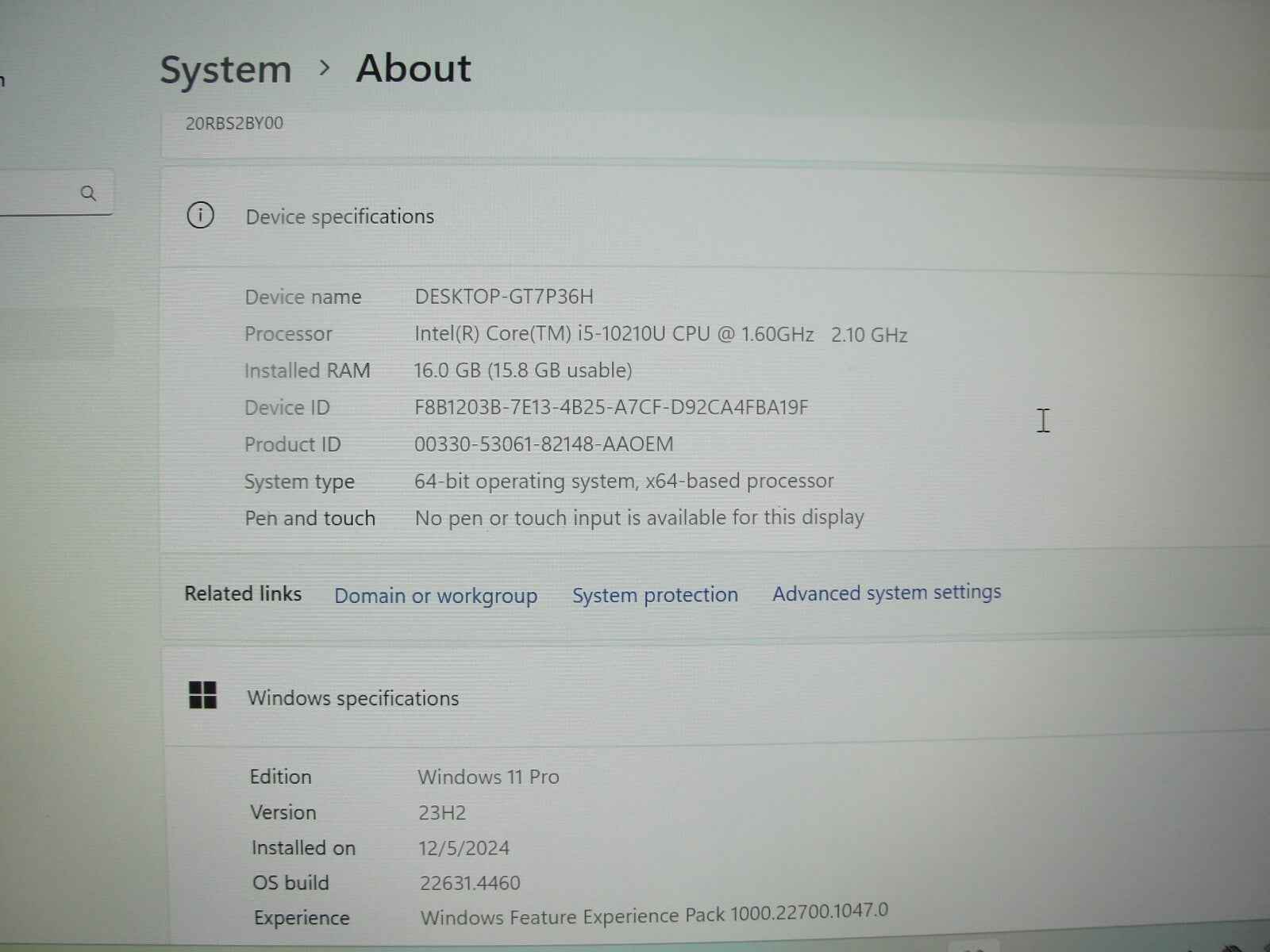
Task: Select the Device ID string
Action: click(x=612, y=407)
